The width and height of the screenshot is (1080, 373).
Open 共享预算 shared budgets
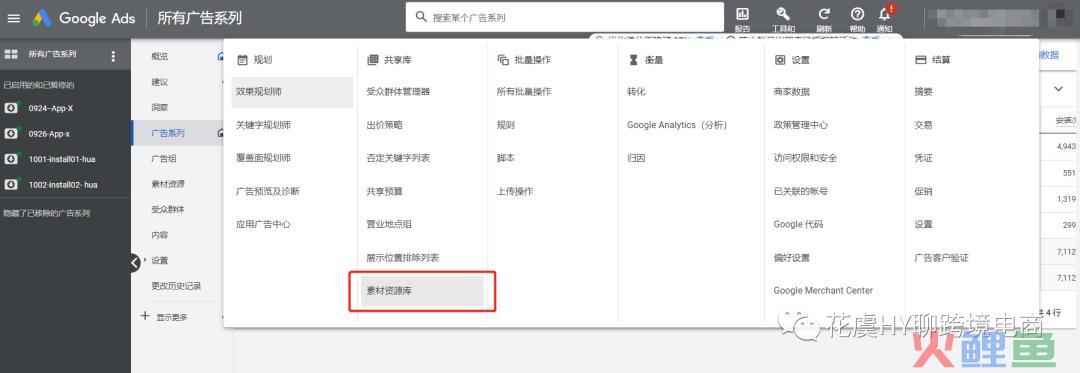[x=384, y=191]
